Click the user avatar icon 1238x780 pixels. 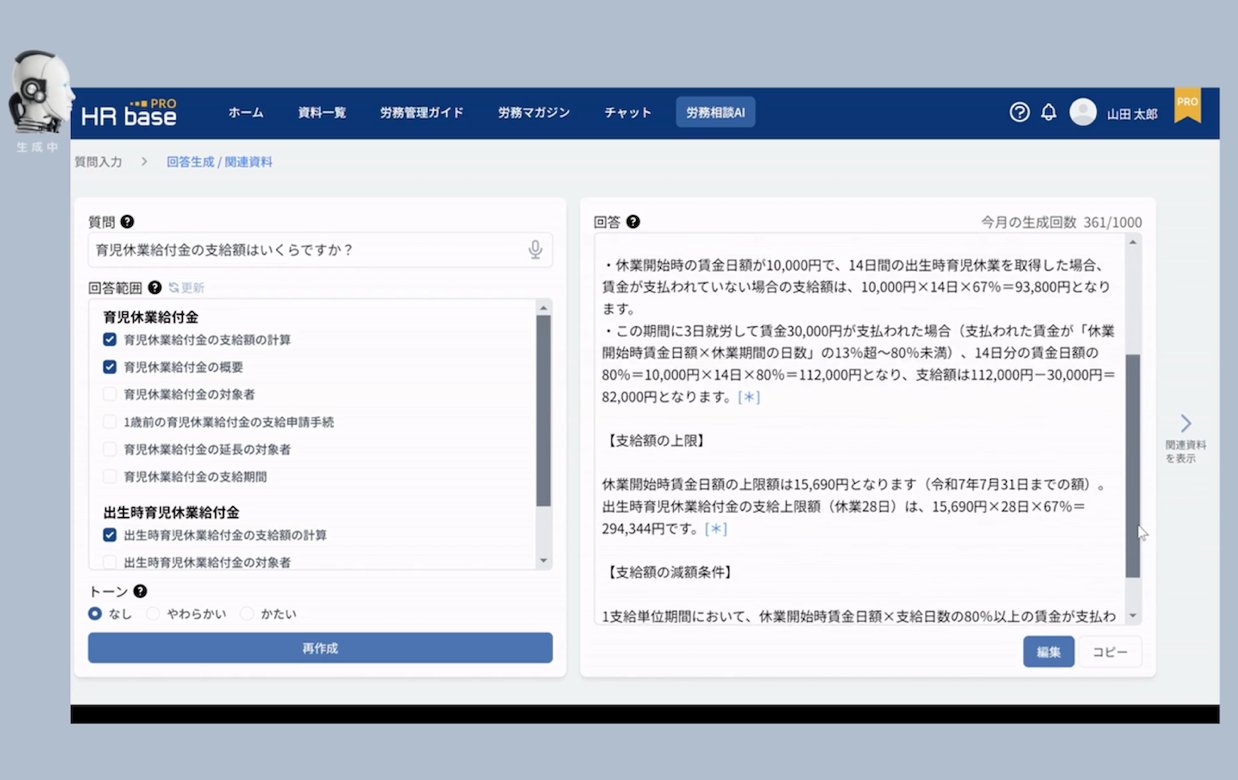click(1083, 112)
